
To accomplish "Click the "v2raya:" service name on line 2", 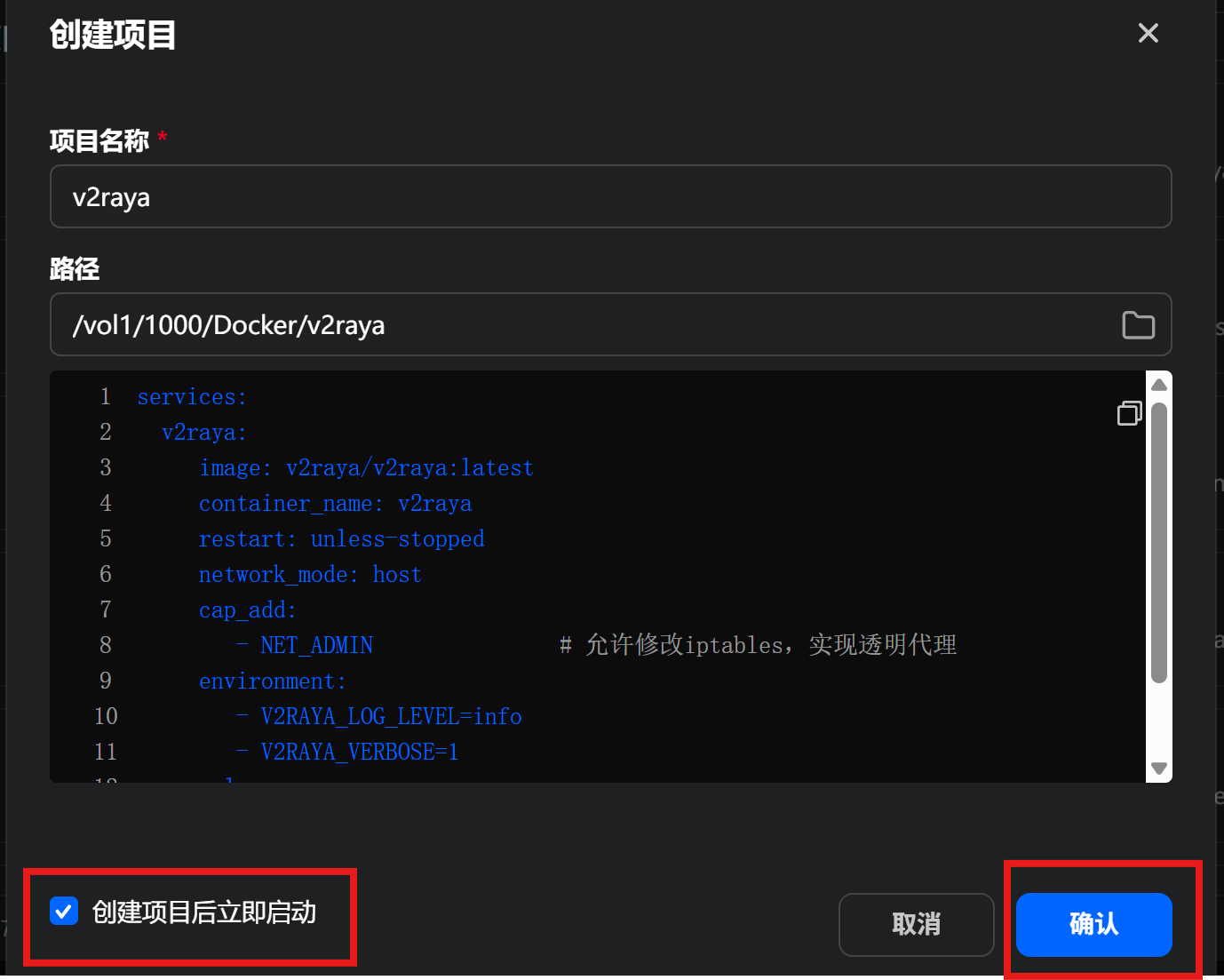I will 204,433.
